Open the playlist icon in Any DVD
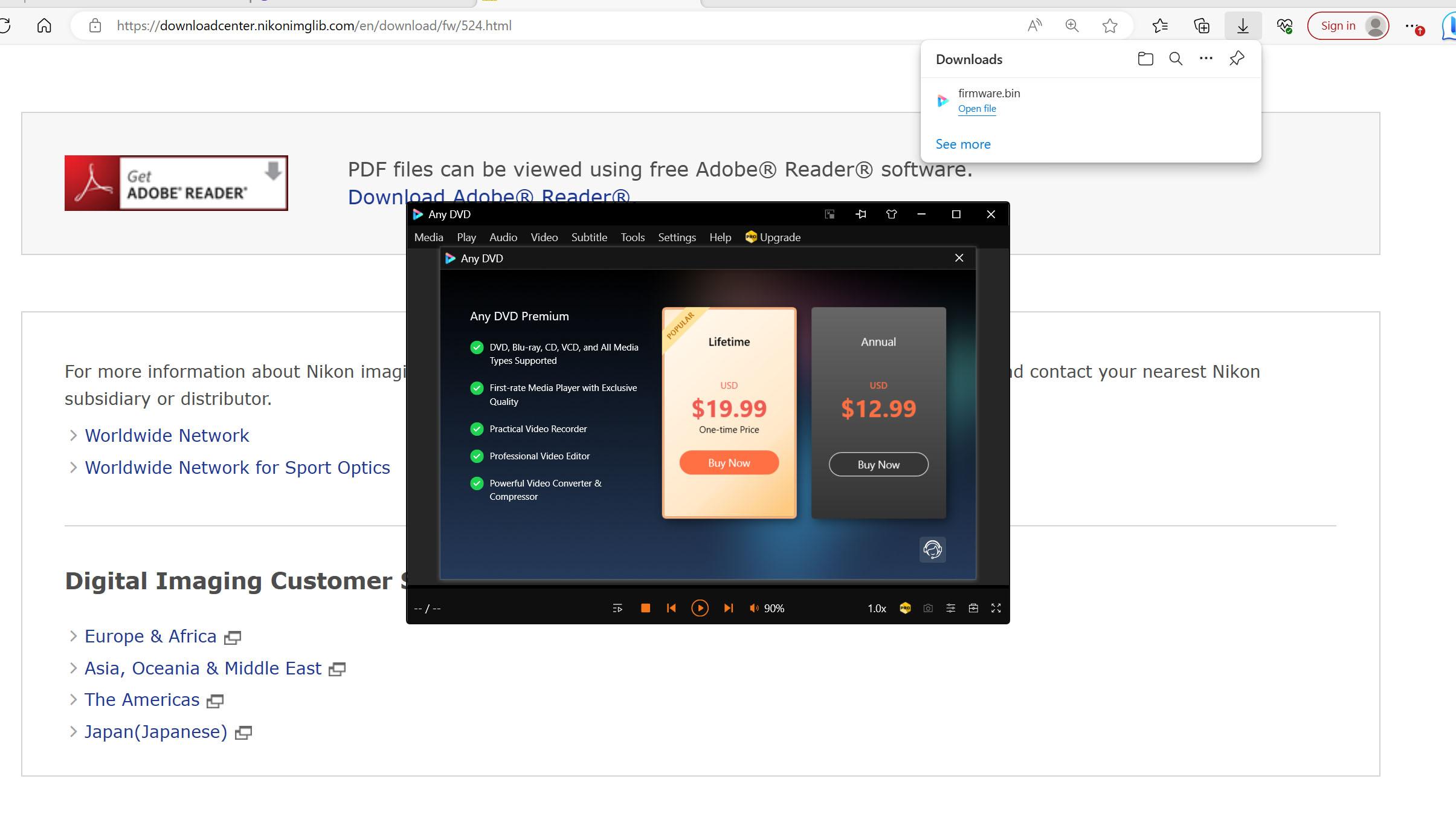The image size is (1456, 831). pos(617,608)
